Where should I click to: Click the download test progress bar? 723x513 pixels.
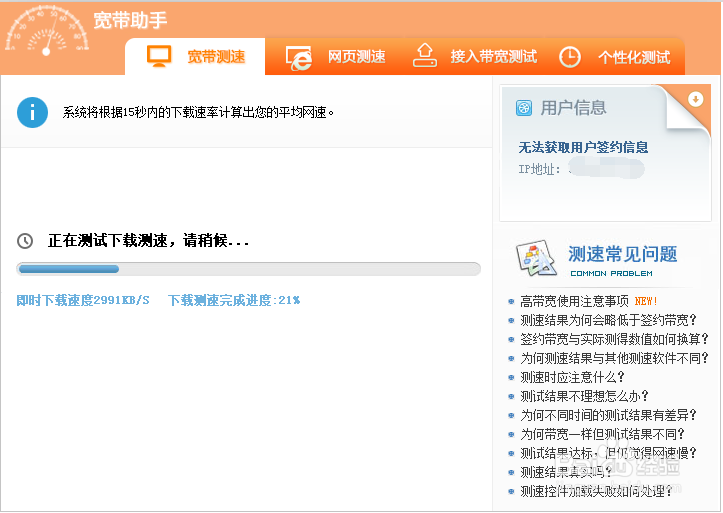(249, 269)
